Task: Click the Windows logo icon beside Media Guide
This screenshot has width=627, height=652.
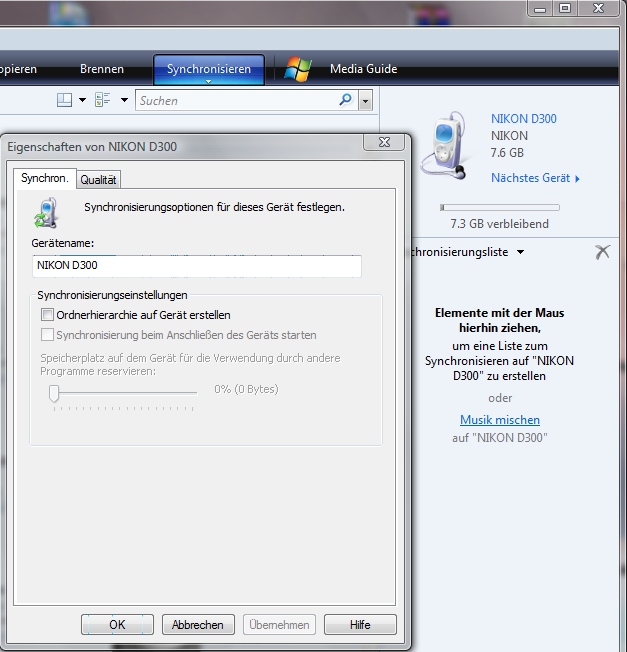Action: coord(298,69)
